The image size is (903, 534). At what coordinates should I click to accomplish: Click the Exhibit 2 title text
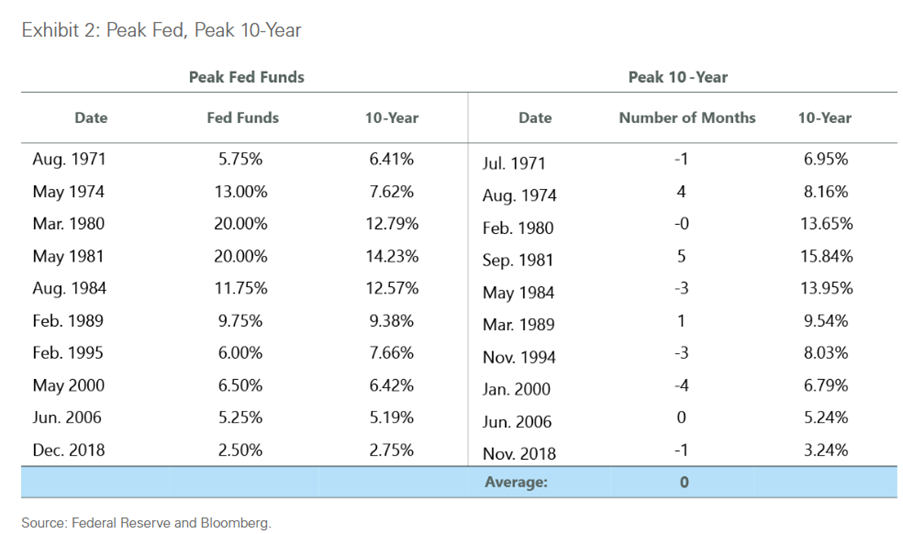[161, 30]
